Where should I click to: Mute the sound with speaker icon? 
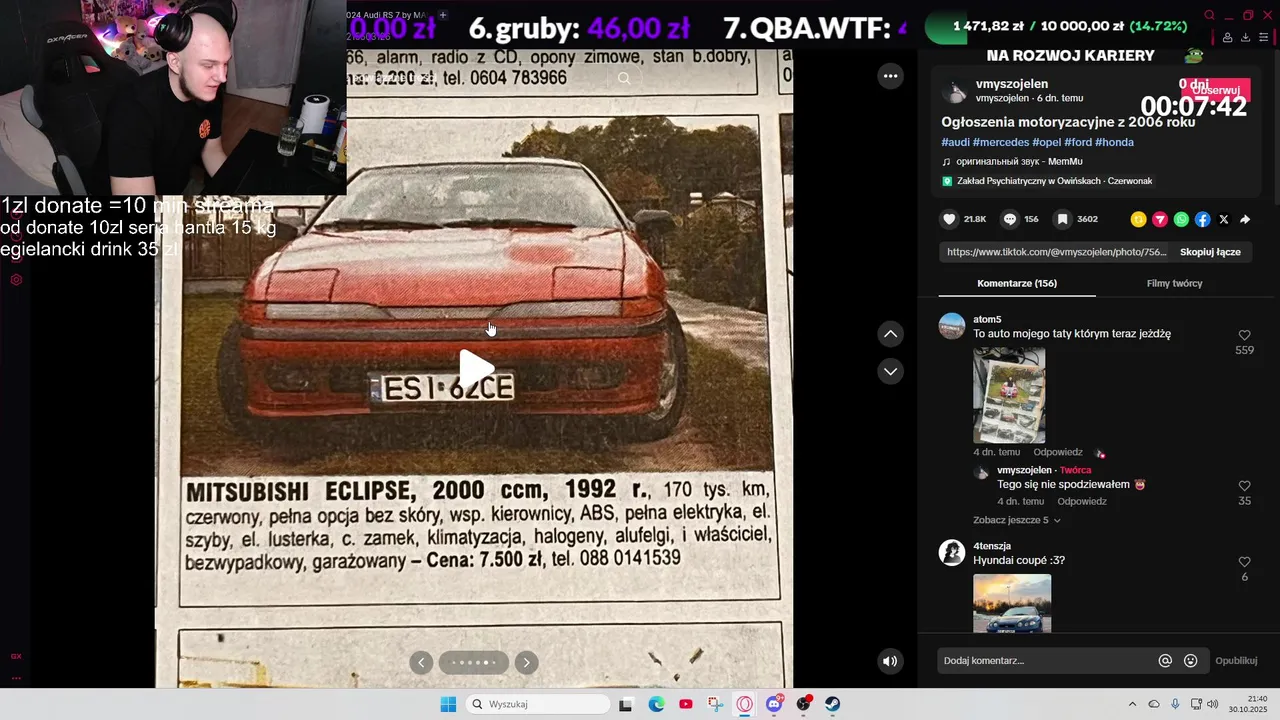tap(890, 661)
